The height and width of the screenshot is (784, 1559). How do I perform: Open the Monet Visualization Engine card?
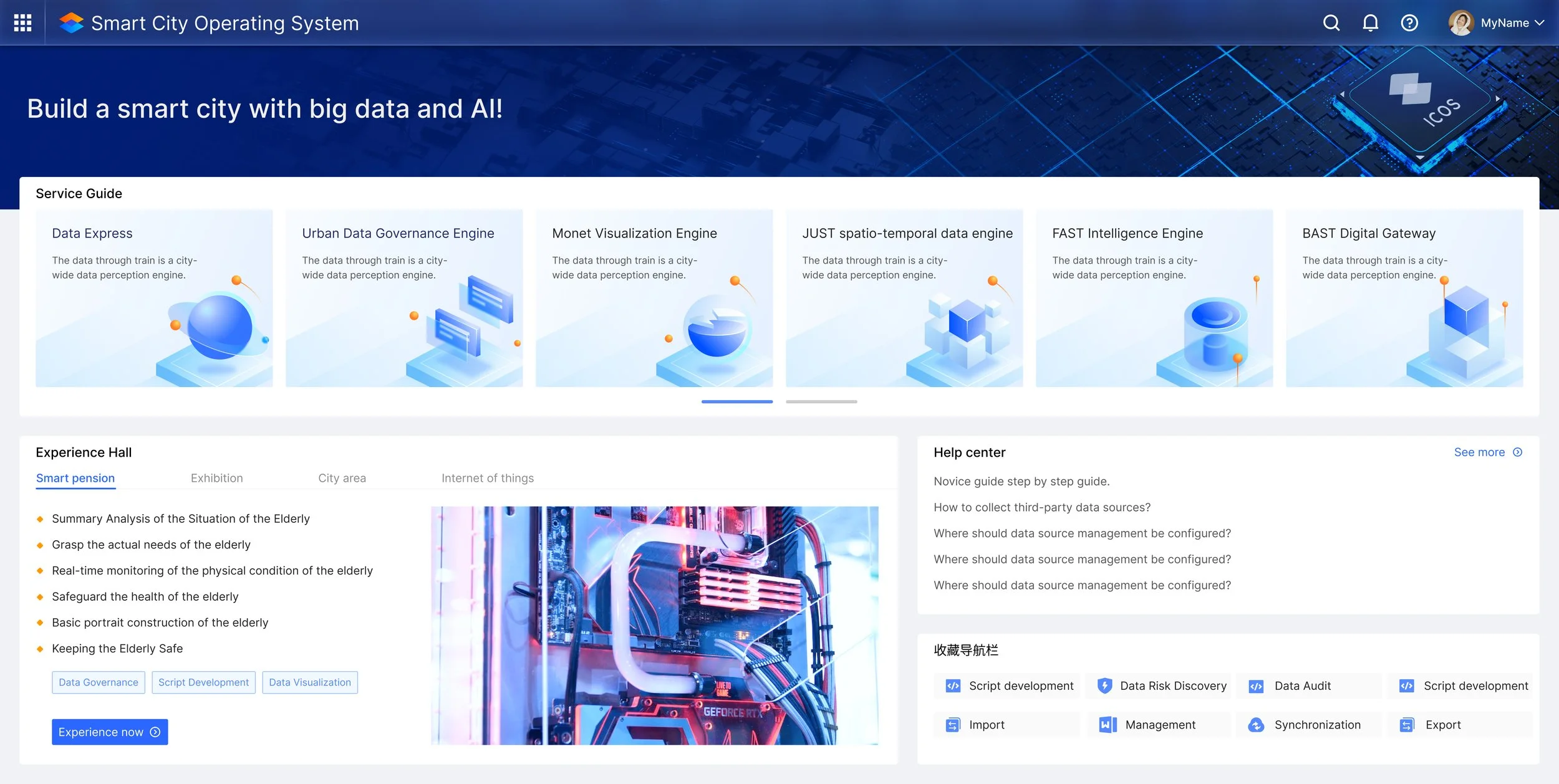point(654,298)
